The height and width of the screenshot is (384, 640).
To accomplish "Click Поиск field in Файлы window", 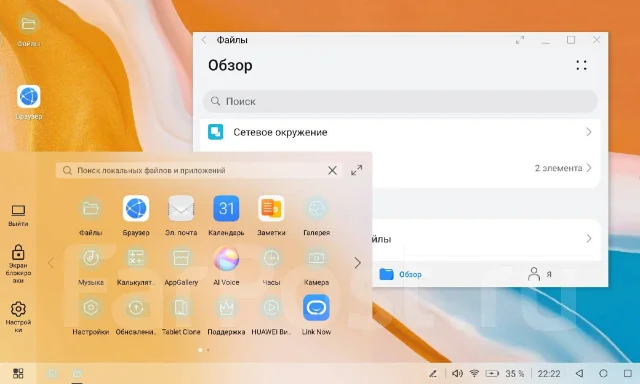I will pos(400,101).
